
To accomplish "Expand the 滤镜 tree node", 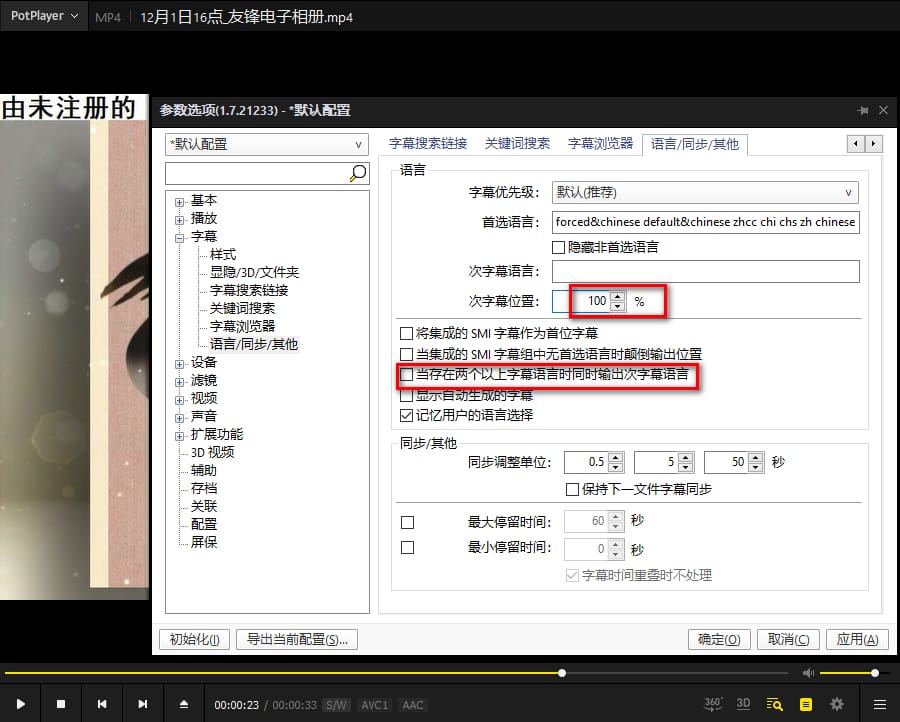I will [x=180, y=382].
